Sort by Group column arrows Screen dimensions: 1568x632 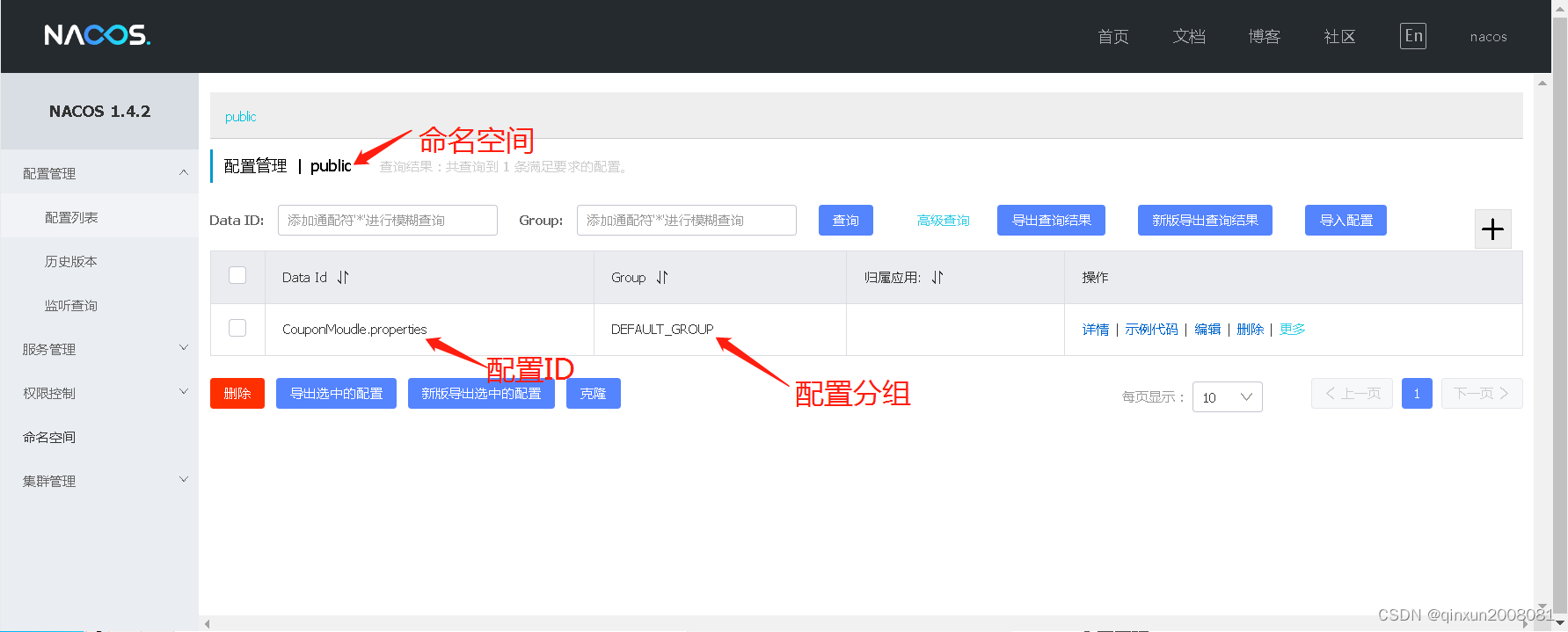(662, 278)
